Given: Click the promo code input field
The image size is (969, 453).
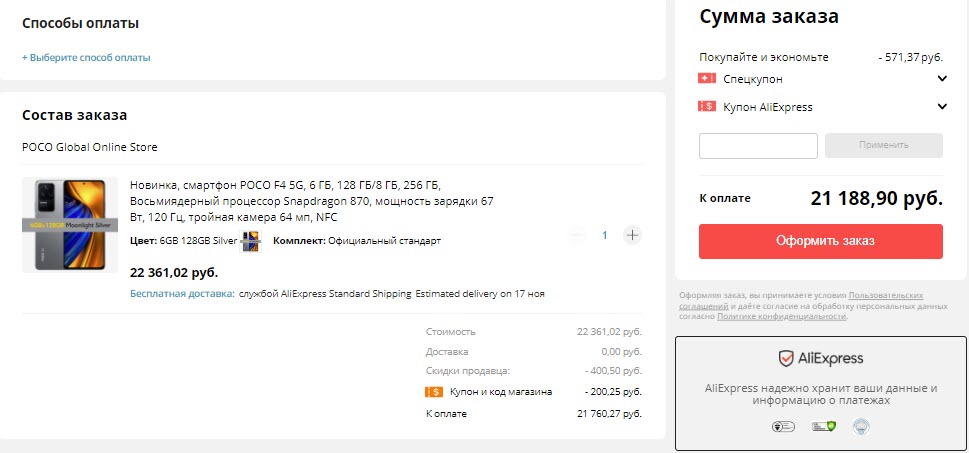Looking at the screenshot, I should click(758, 146).
